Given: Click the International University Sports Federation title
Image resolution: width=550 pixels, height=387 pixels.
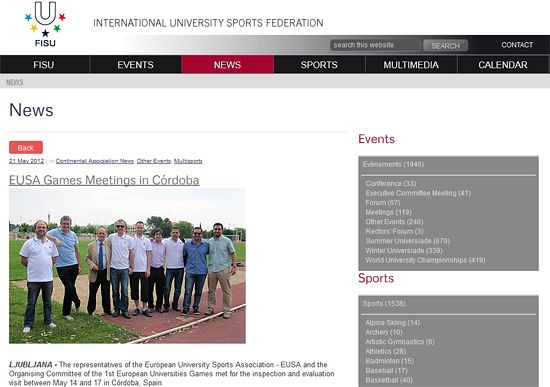Looking at the screenshot, I should tap(208, 23).
